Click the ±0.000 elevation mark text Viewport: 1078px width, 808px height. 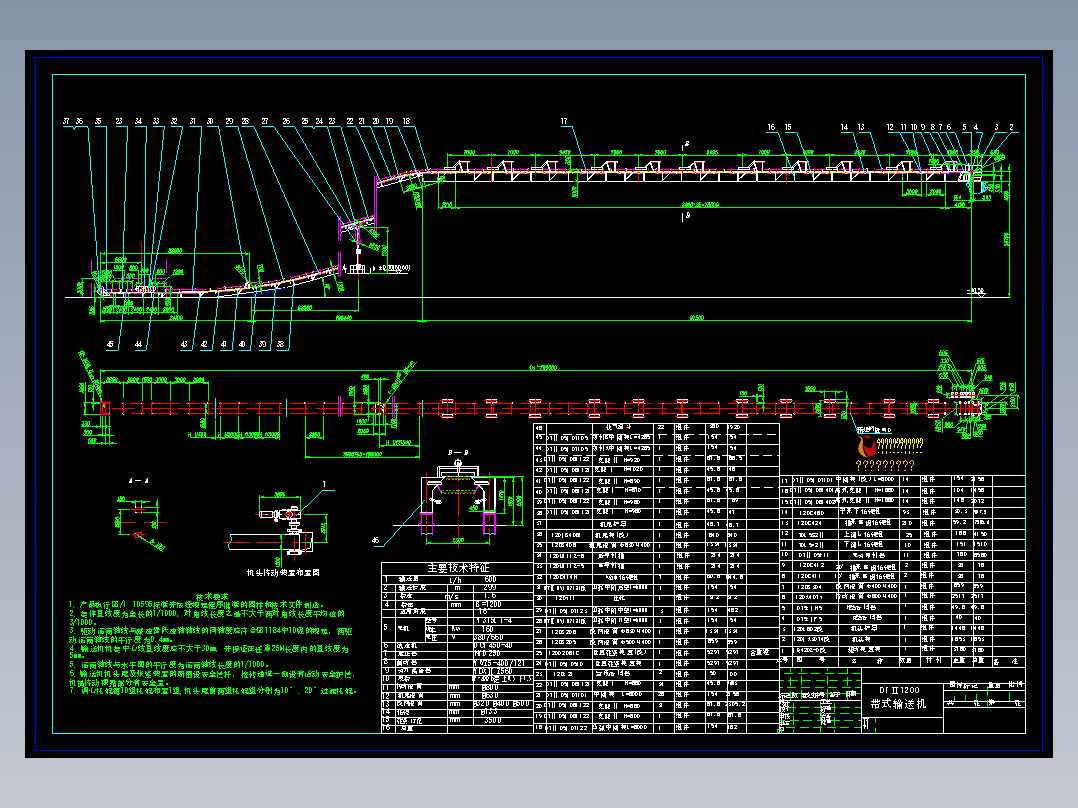(x=394, y=268)
